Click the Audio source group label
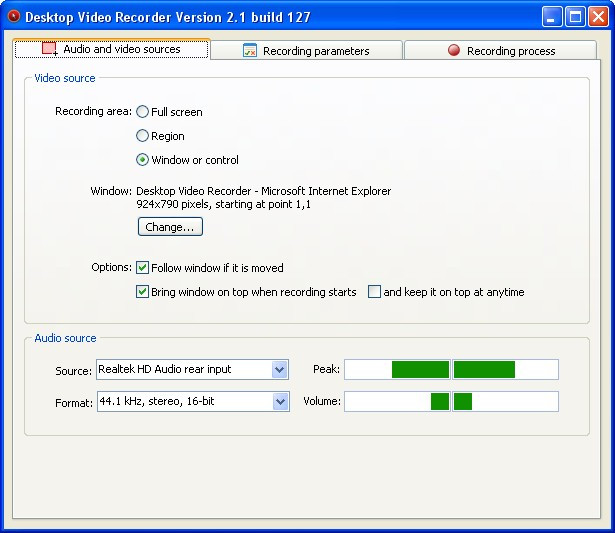The width and height of the screenshot is (615, 533). tap(65, 338)
